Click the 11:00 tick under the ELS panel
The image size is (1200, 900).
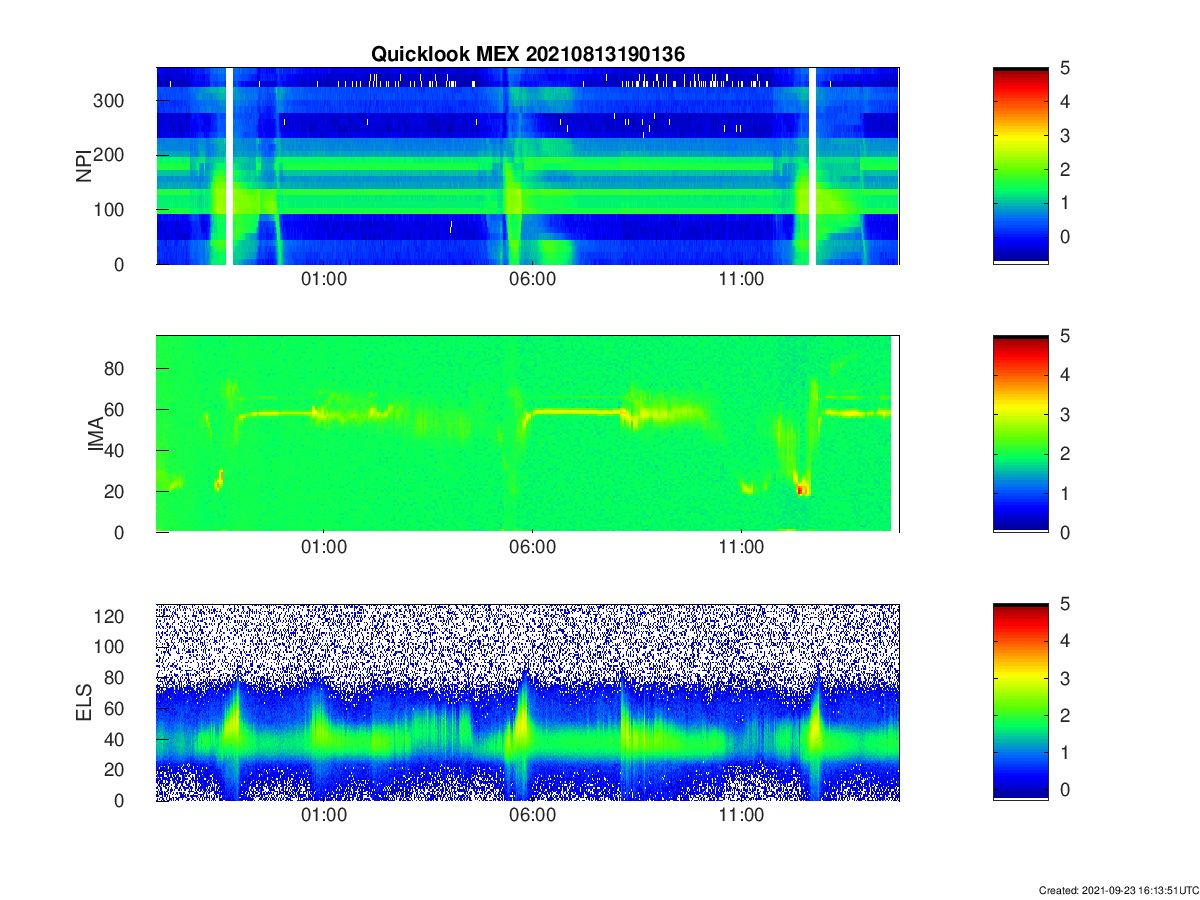point(741,815)
